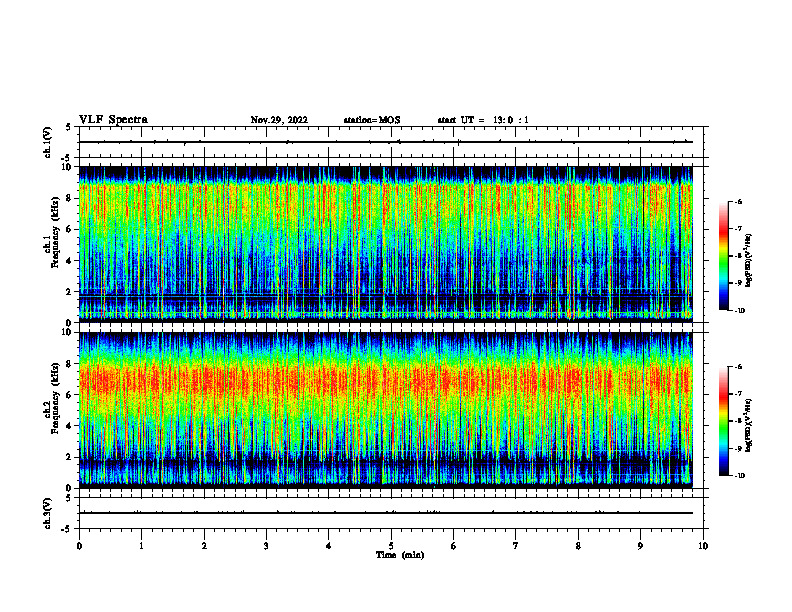Click time axis tick label "7"

click(x=516, y=546)
